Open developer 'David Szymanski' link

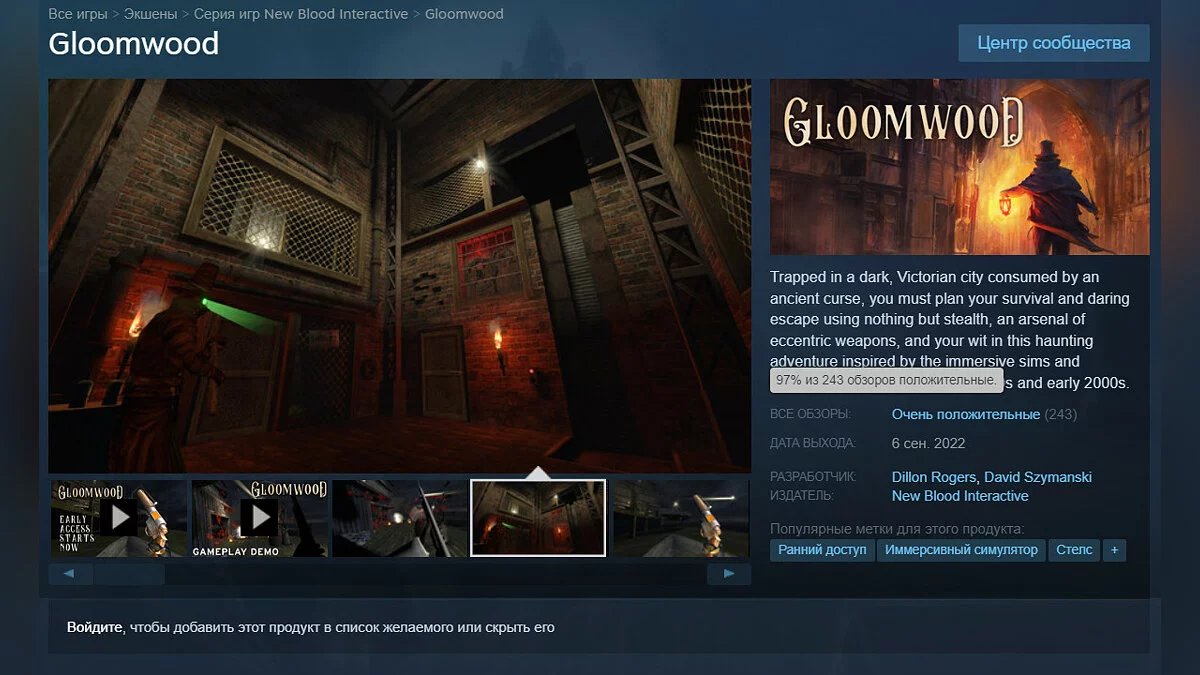[1038, 477]
